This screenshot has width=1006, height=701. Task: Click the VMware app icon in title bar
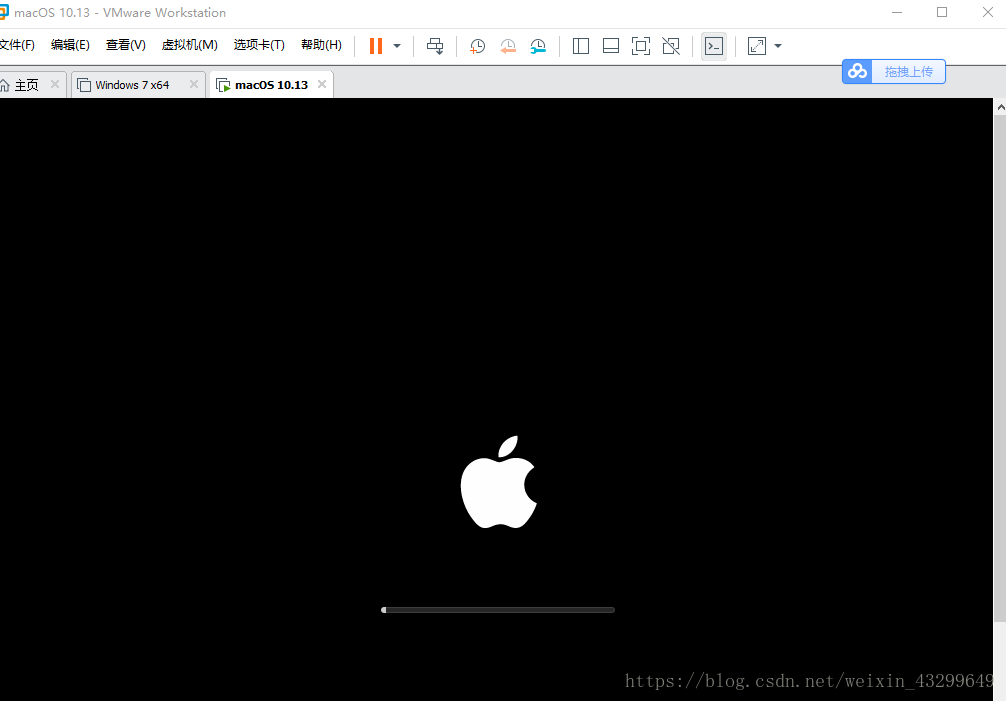click(3, 12)
